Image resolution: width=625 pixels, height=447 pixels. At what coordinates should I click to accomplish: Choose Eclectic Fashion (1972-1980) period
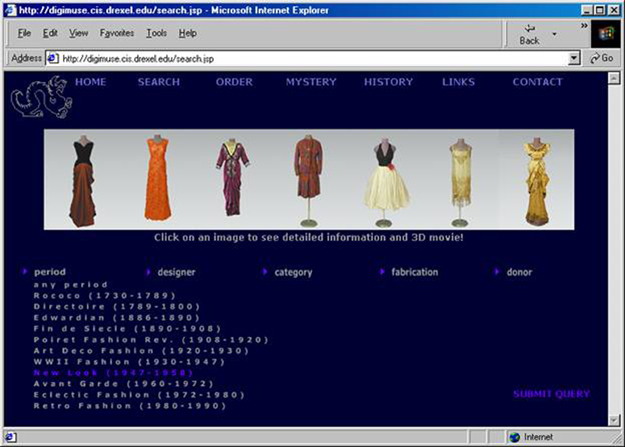tap(139, 395)
